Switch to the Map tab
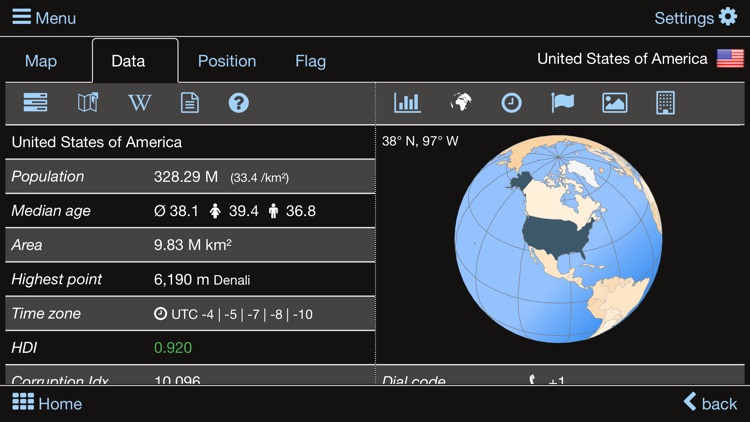This screenshot has width=750, height=422. 41,61
